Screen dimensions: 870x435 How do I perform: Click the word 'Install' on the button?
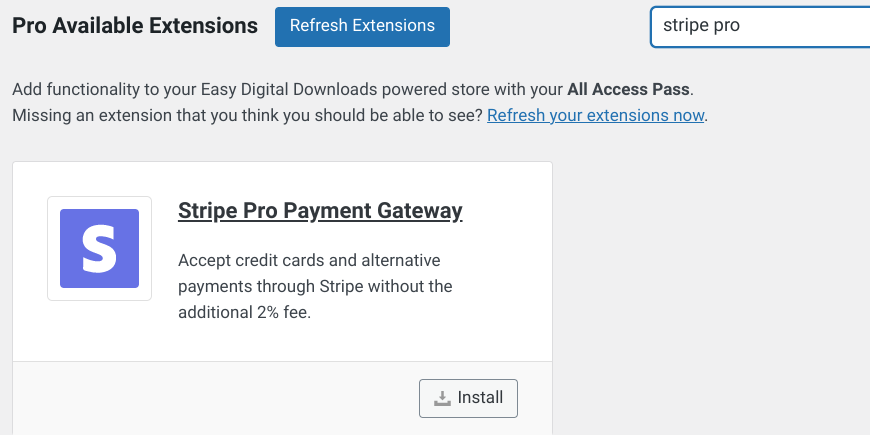pyautogui.click(x=480, y=398)
